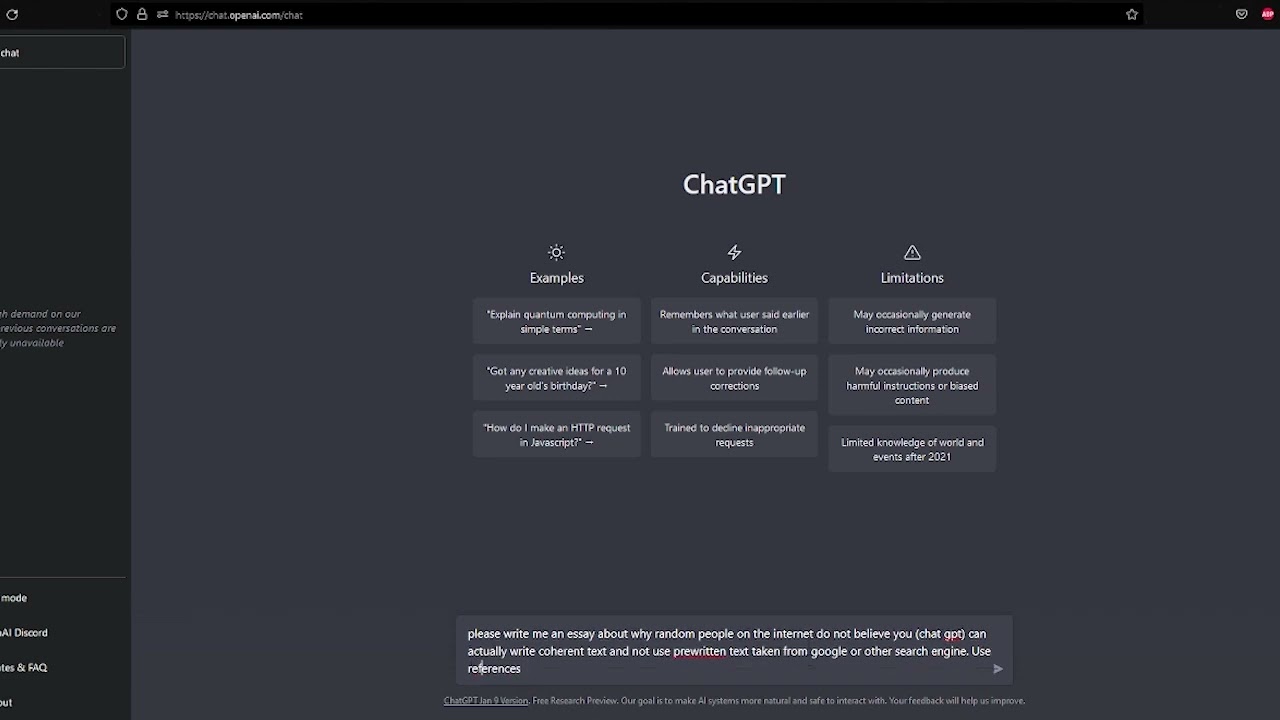Screen dimensions: 1280x720
Task: Click the shield tracking protection icon
Action: point(122,15)
